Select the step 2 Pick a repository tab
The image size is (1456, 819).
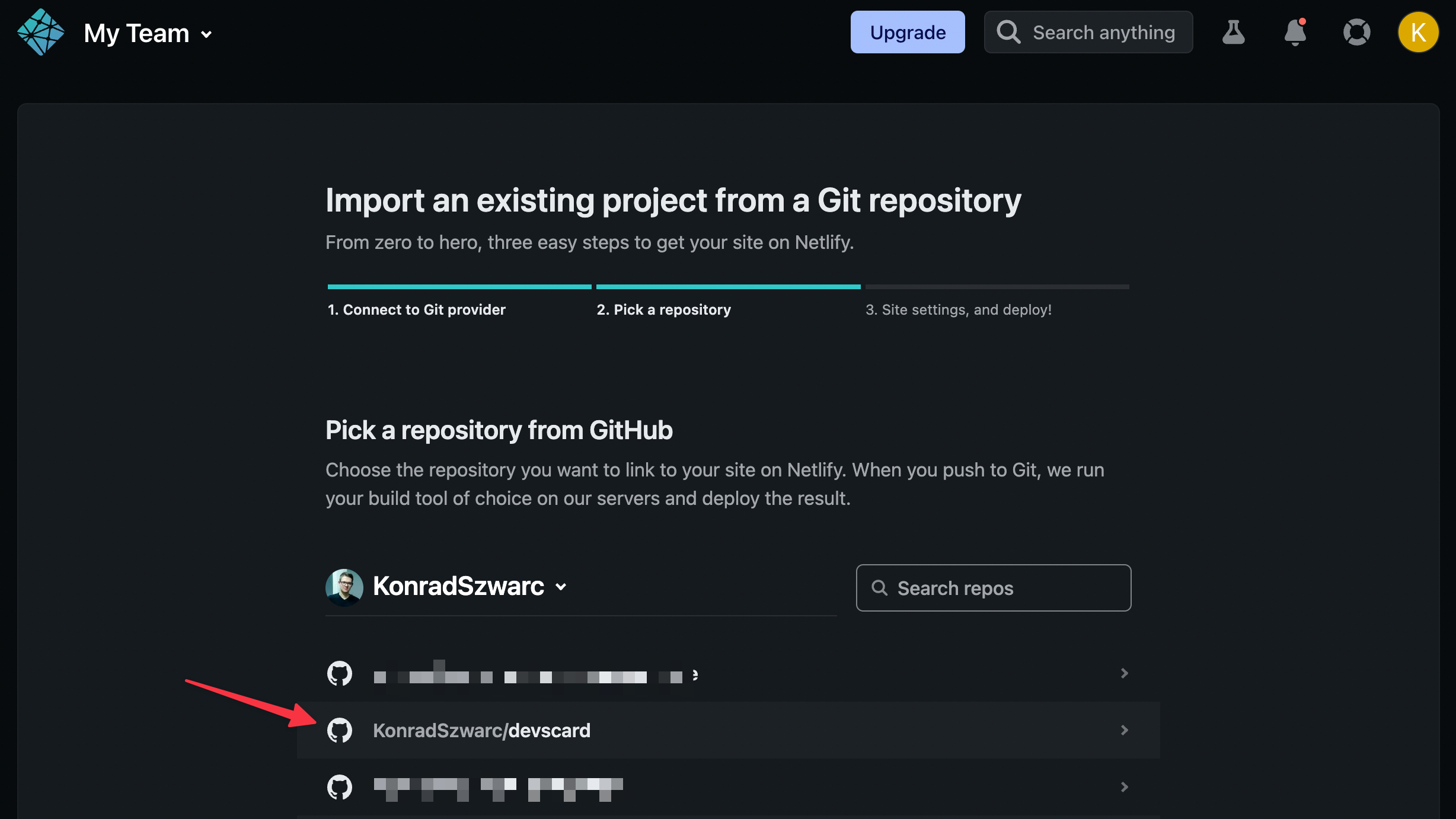663,309
